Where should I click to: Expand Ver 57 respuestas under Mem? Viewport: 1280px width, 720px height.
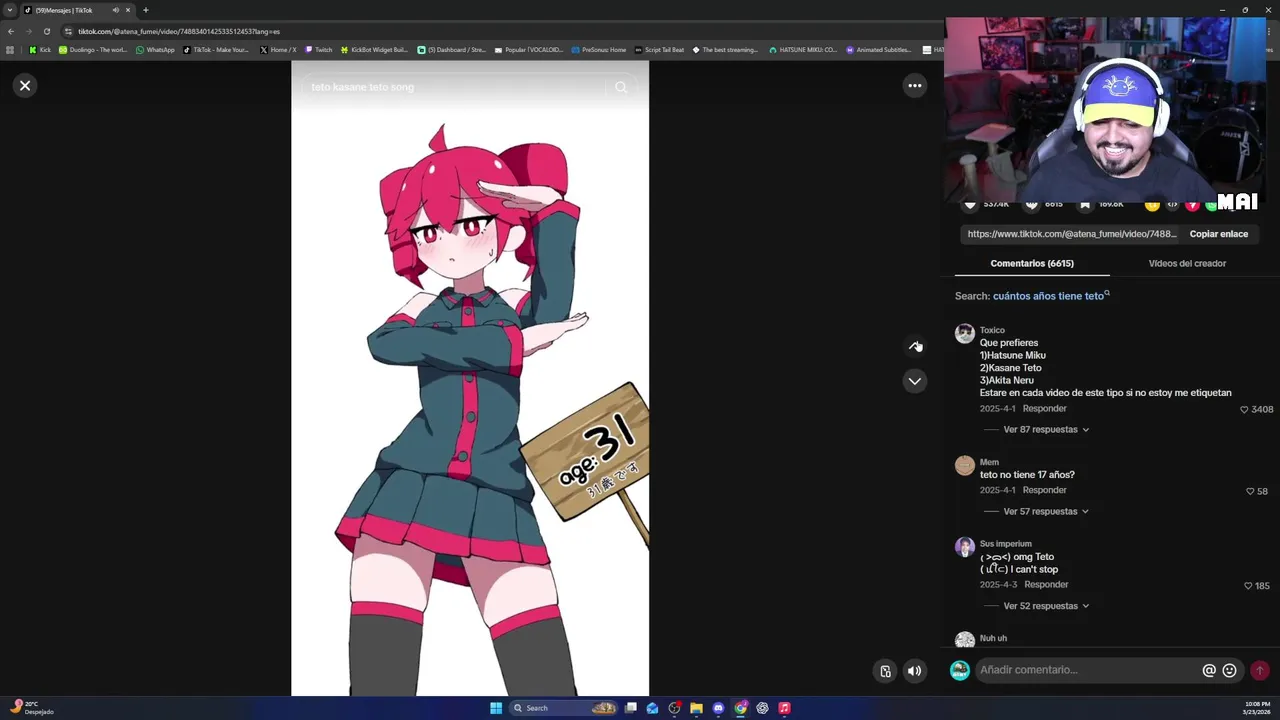1046,512
